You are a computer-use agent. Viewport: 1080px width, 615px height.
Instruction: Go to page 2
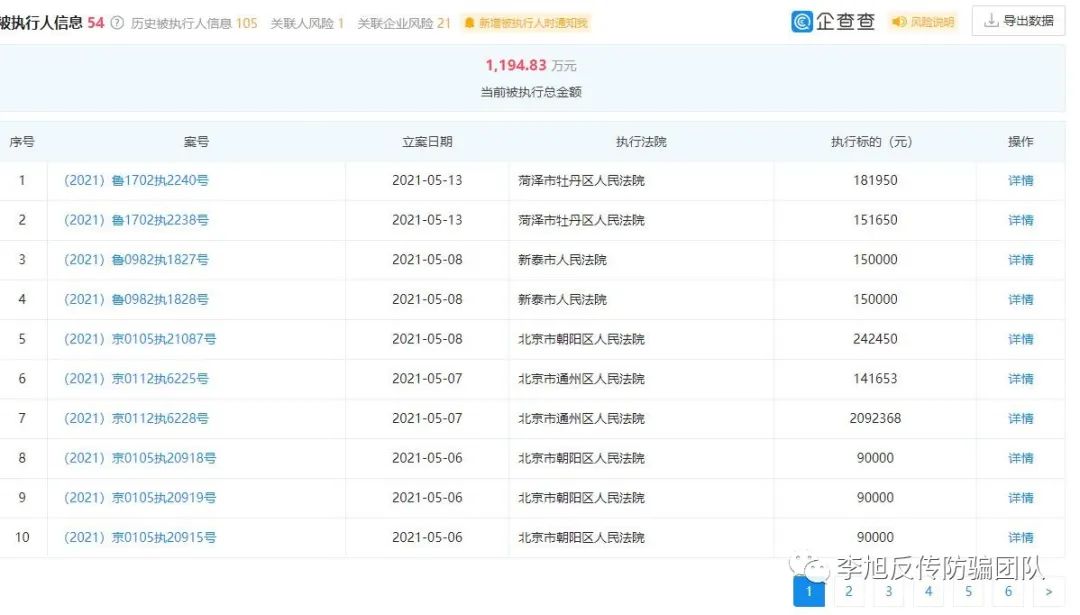coord(848,592)
